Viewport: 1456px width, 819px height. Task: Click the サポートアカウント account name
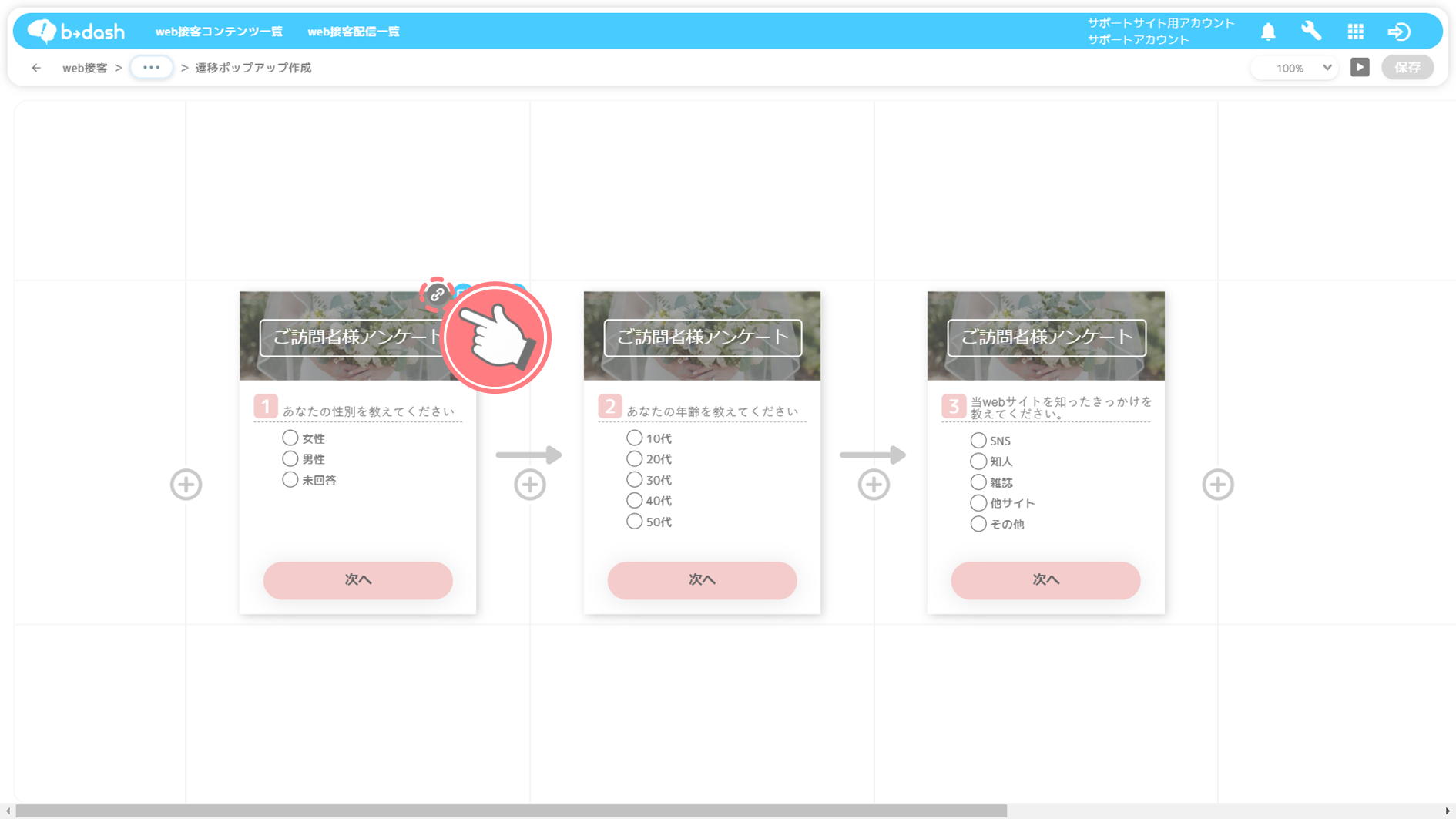pyautogui.click(x=1138, y=39)
